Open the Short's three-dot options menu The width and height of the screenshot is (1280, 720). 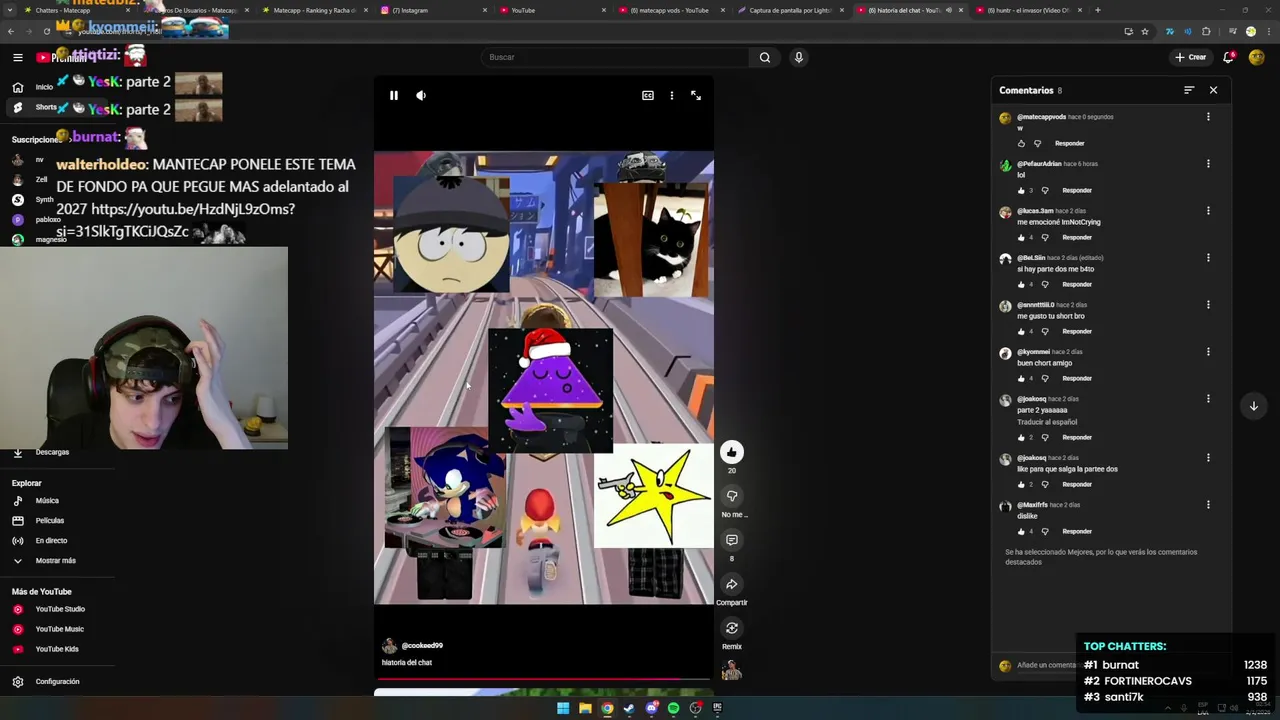pos(672,96)
